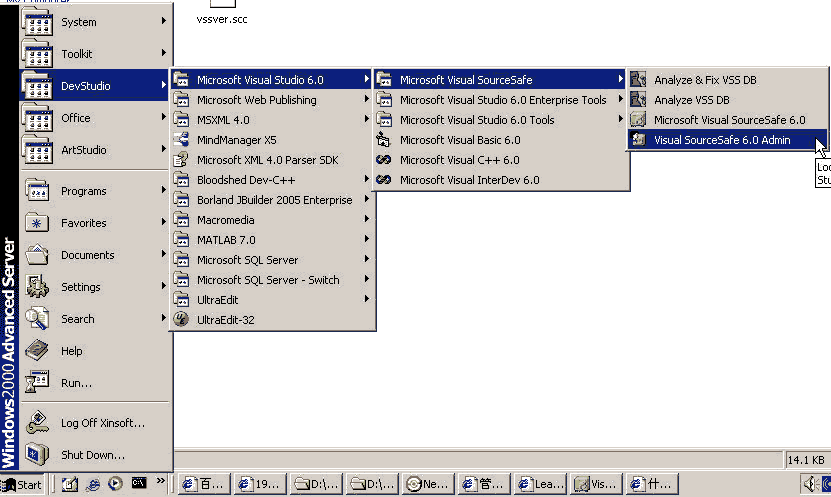
Task: Click the Log Off key icon
Action: (37, 422)
